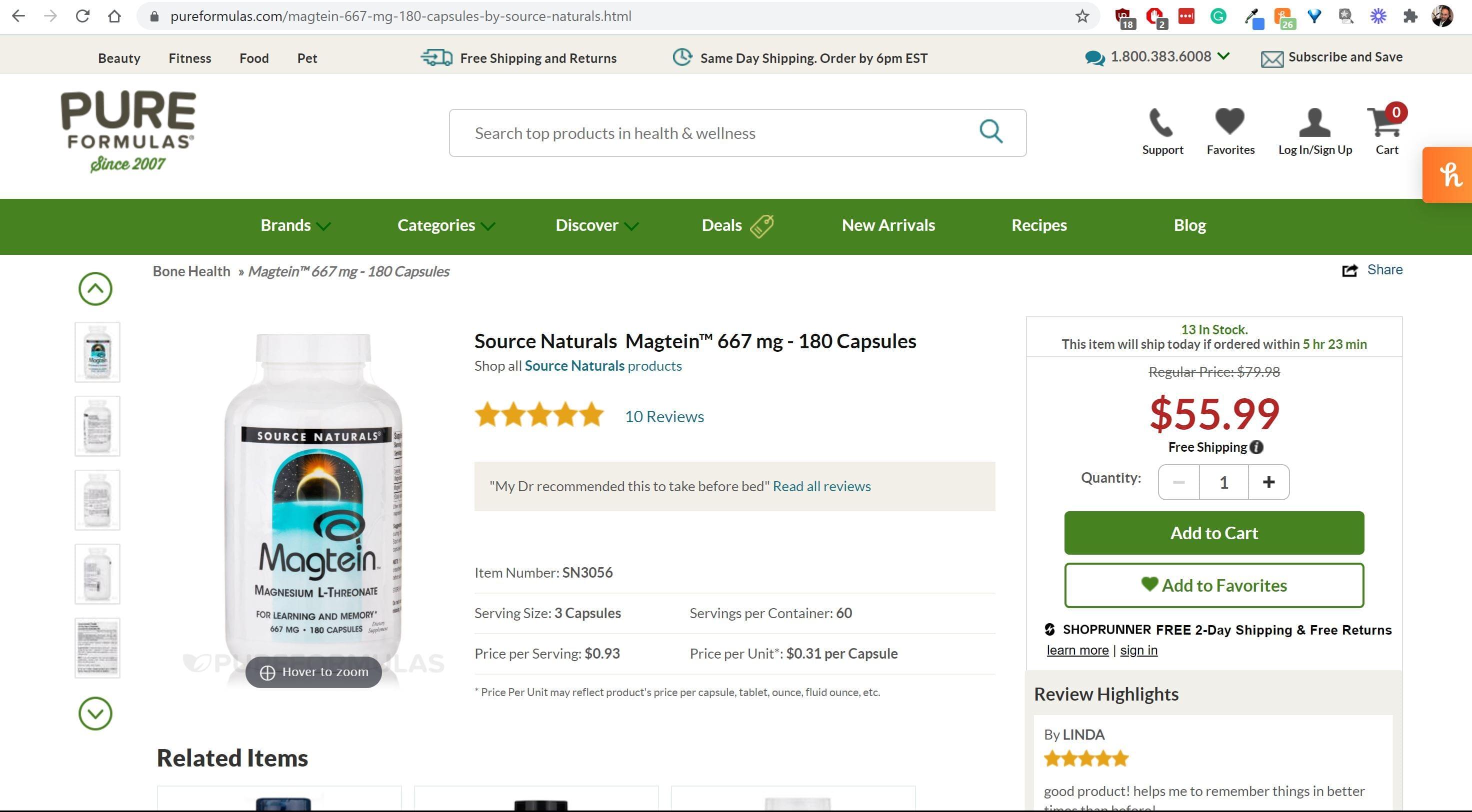Open the Deals menu item
1472x812 pixels.
721,225
